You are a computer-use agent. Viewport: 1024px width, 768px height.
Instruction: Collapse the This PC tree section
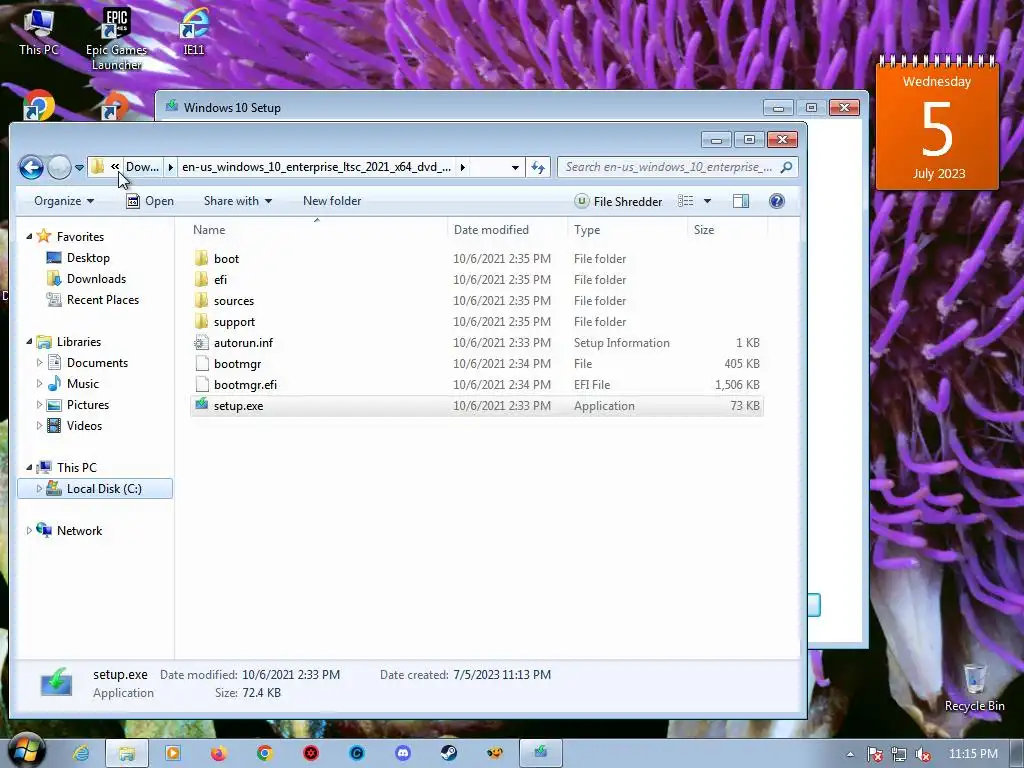pyautogui.click(x=29, y=468)
